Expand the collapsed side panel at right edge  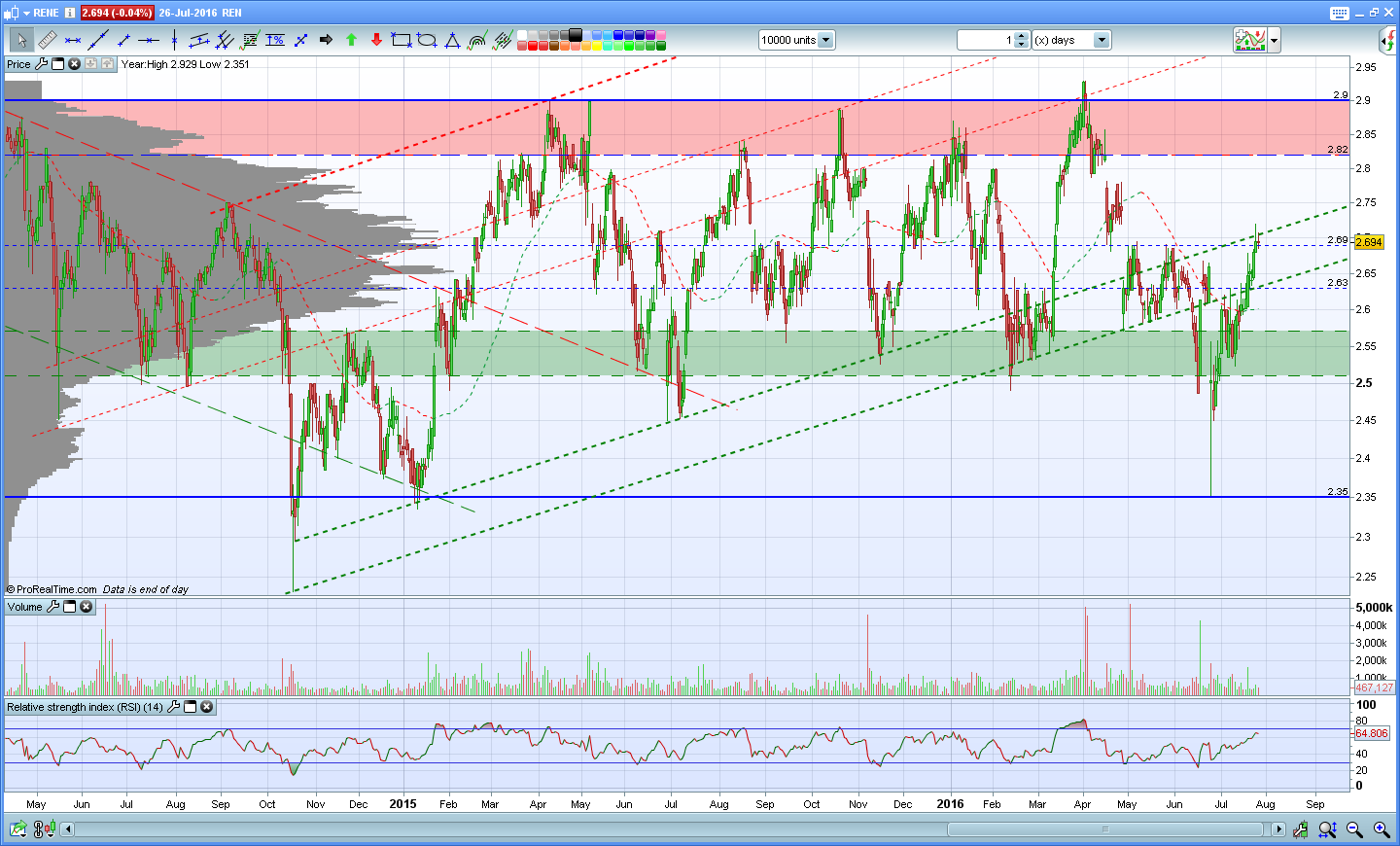(x=1388, y=40)
